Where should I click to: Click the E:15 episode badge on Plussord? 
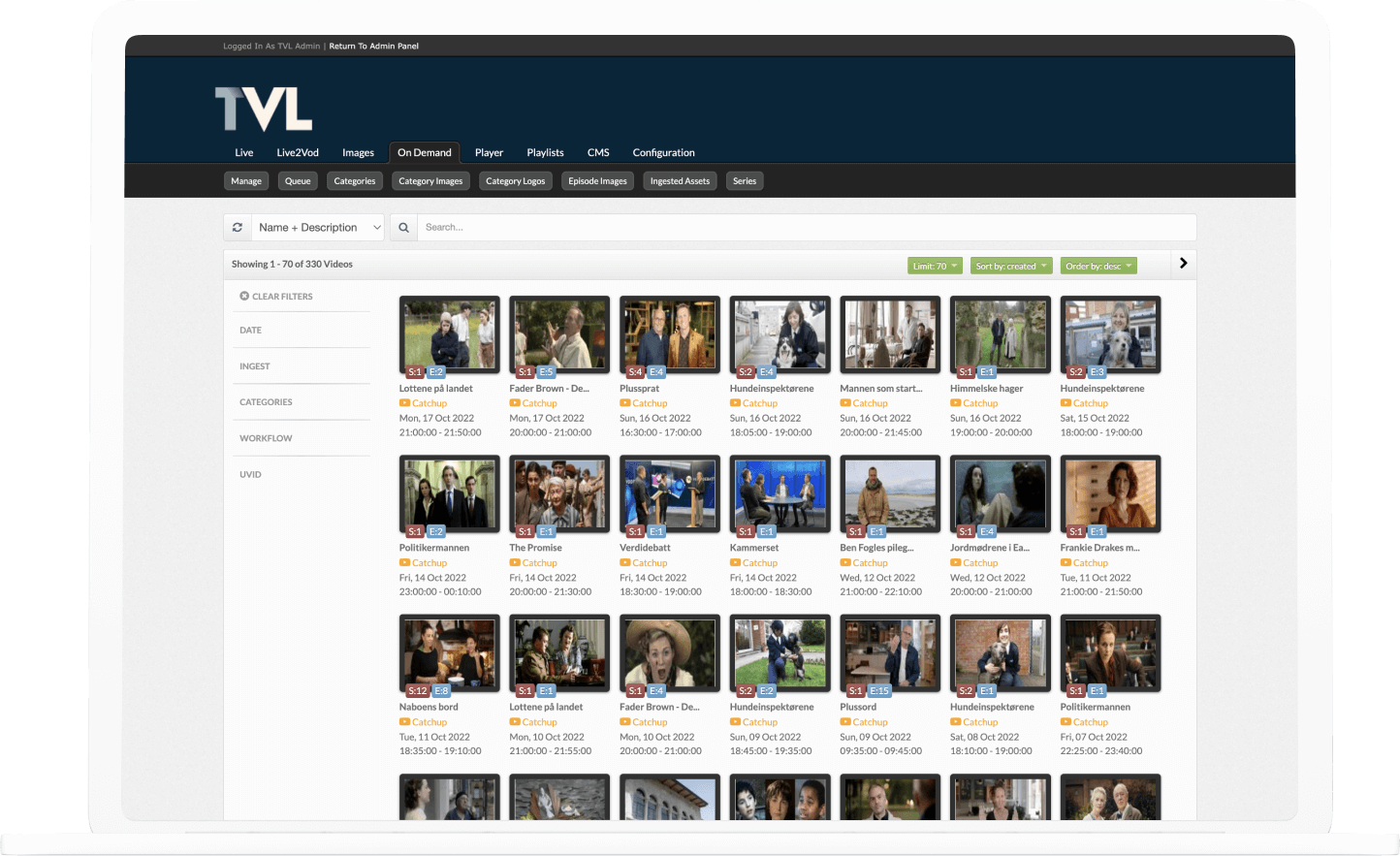(x=879, y=691)
